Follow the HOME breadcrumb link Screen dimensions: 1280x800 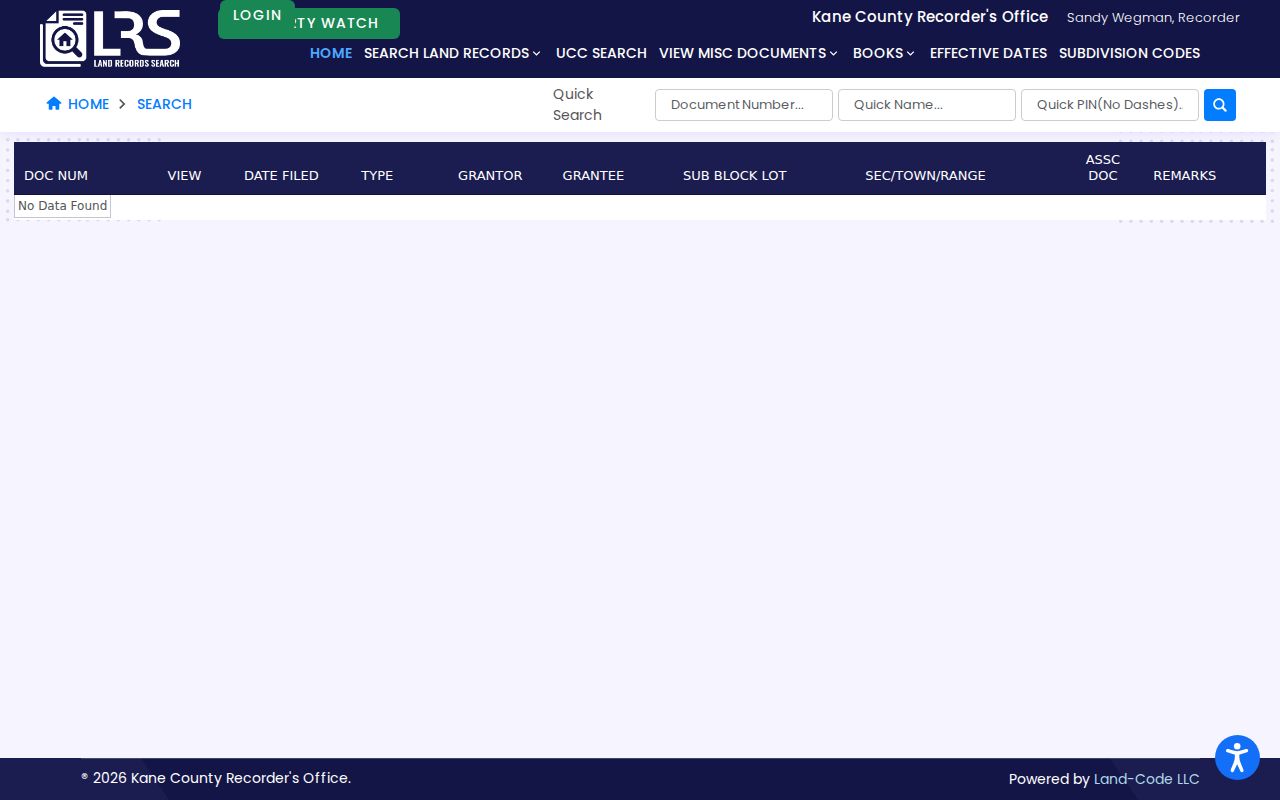[88, 104]
